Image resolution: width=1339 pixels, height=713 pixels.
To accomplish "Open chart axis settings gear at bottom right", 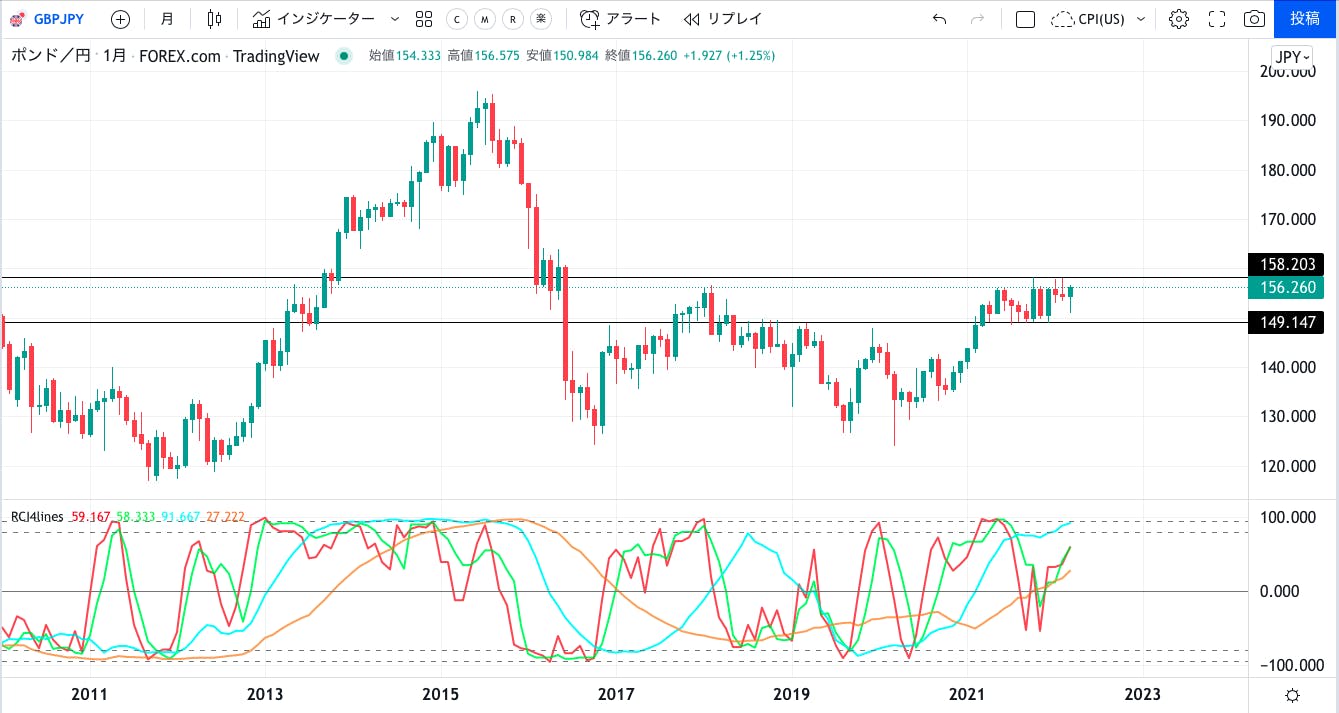I will click(x=1292, y=695).
